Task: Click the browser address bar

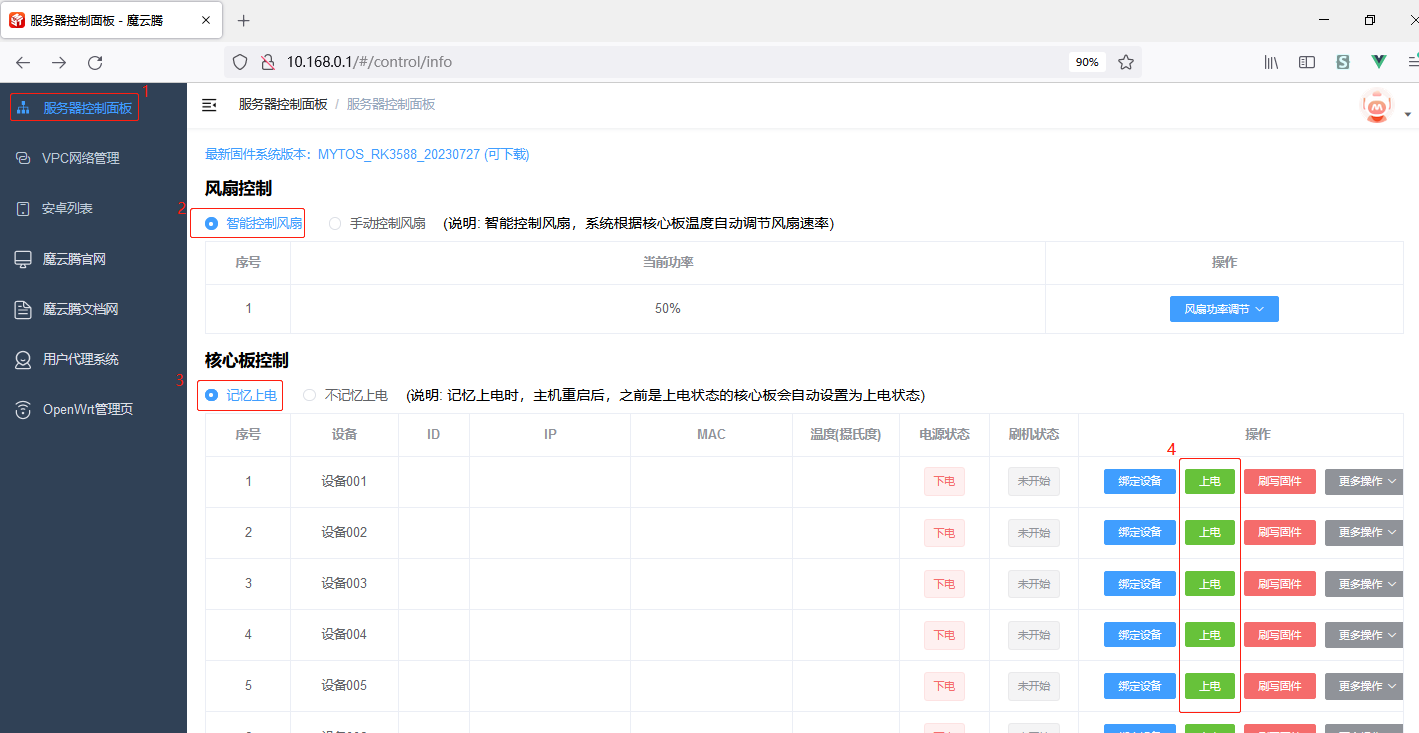Action: click(650, 62)
